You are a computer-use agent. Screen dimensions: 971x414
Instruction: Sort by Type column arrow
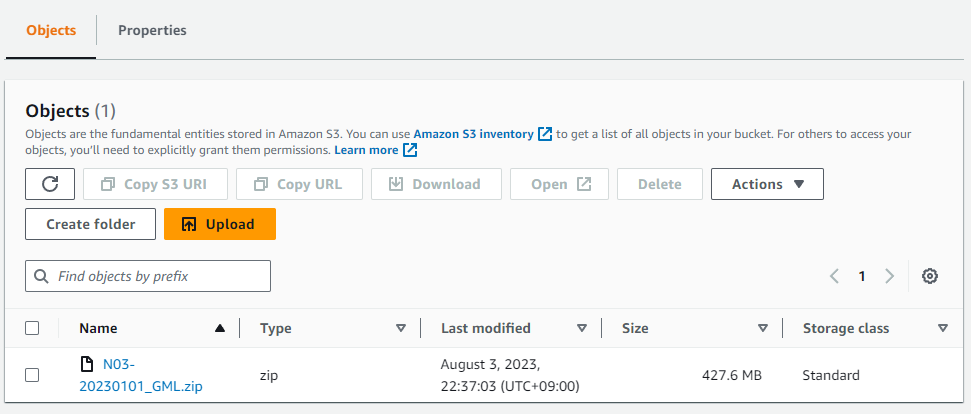point(401,328)
